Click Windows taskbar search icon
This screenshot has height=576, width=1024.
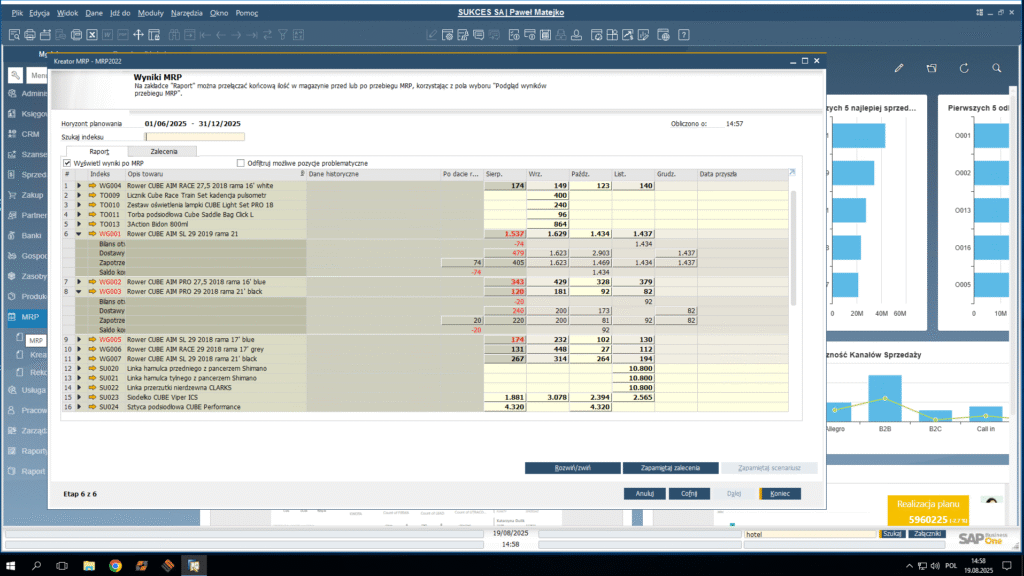pyautogui.click(x=37, y=566)
